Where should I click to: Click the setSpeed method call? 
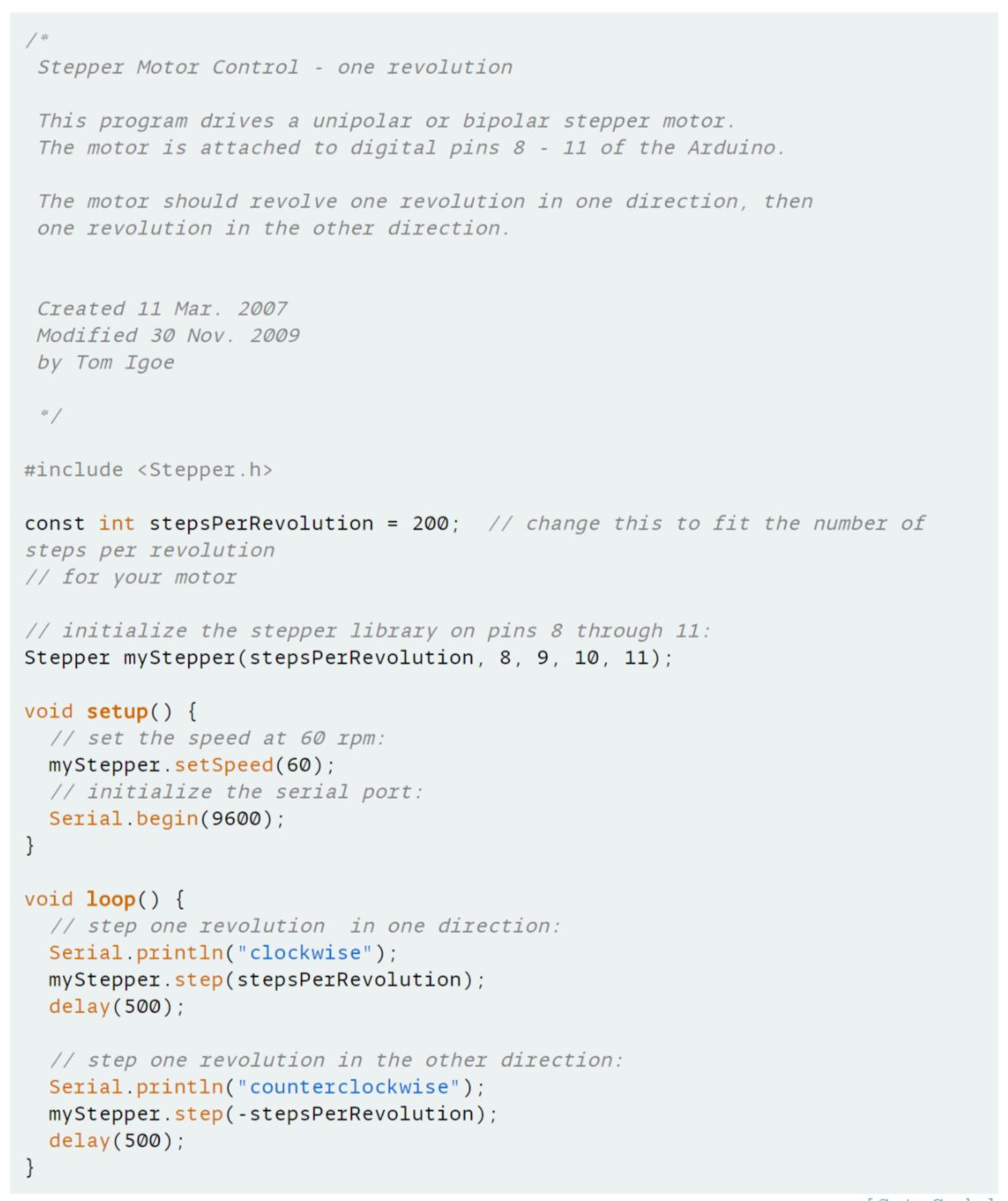(224, 765)
